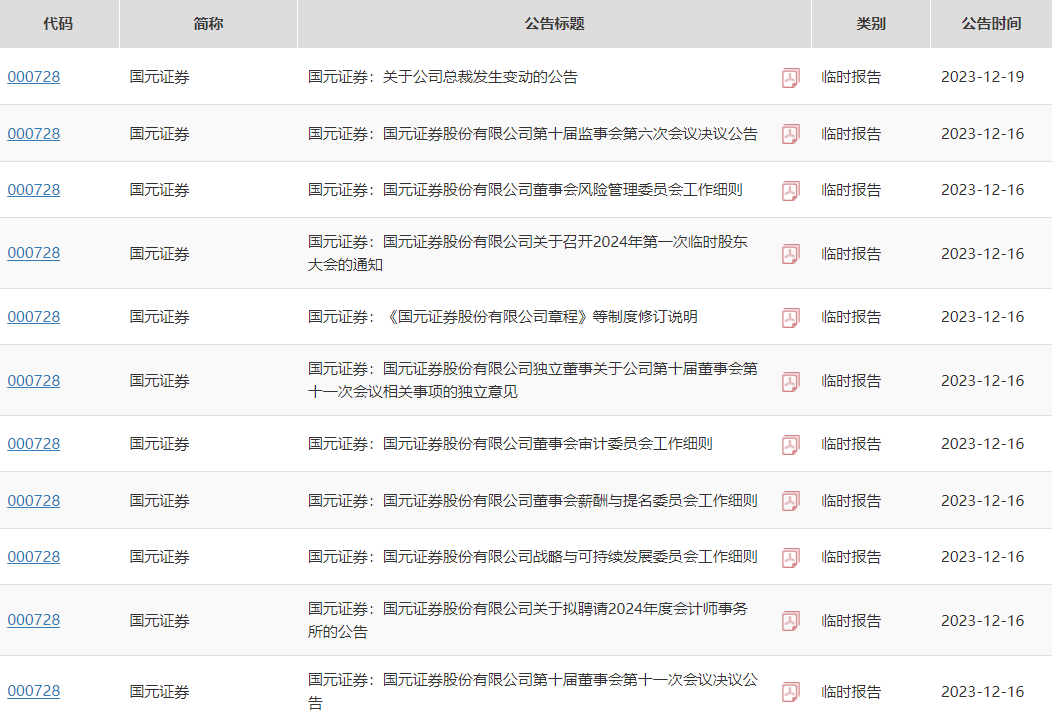Select date 2023-12-19 in 总裁变动 row
The height and width of the screenshot is (724, 1053).
pyautogui.click(x=982, y=77)
